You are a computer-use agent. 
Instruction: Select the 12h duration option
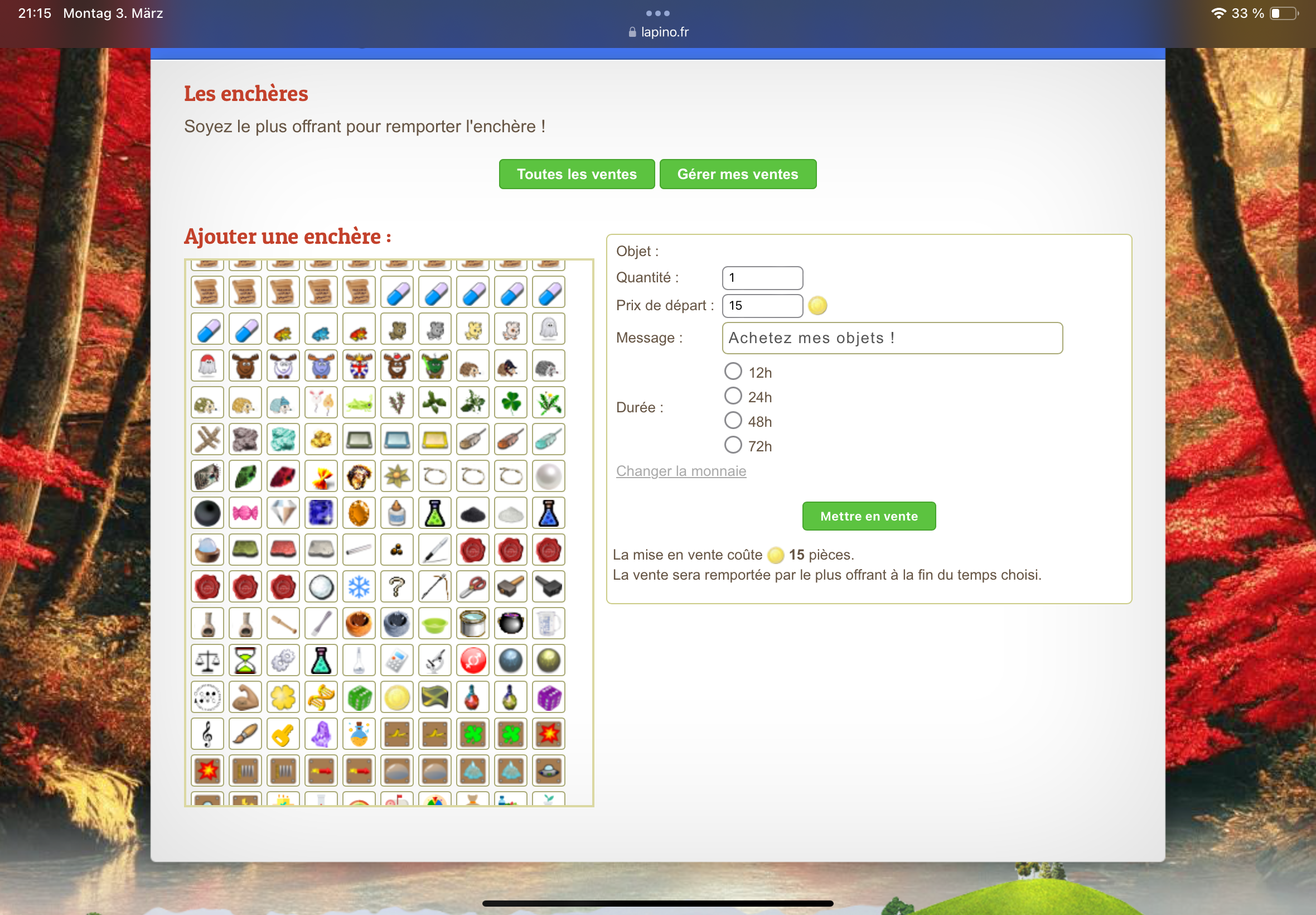tap(733, 372)
